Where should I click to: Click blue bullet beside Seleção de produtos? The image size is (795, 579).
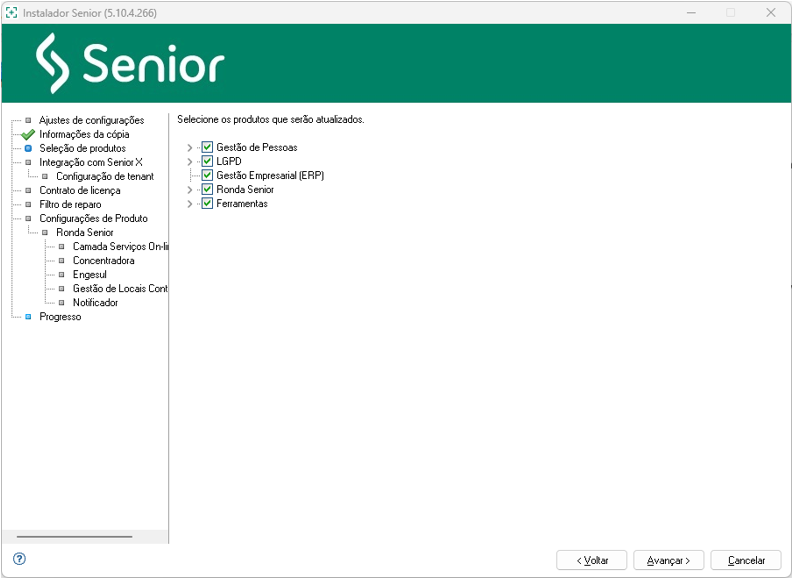[28, 149]
